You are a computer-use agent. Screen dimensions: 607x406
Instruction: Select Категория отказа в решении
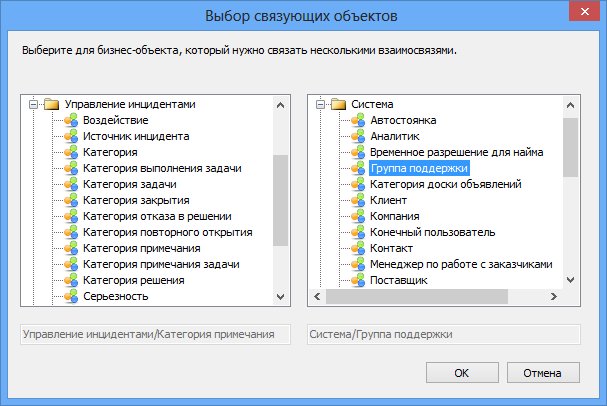(157, 216)
